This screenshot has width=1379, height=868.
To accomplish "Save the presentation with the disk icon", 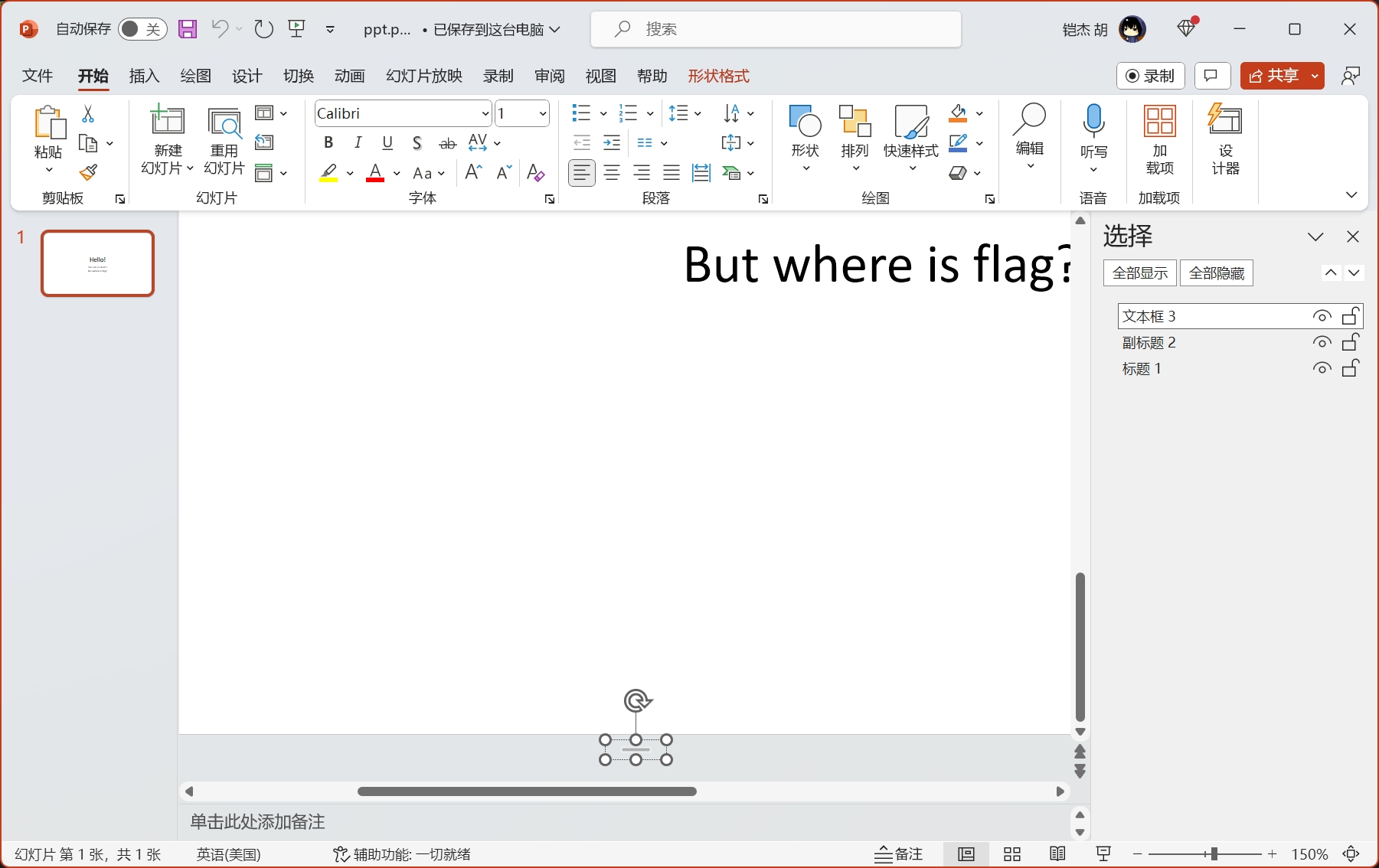I will [188, 29].
